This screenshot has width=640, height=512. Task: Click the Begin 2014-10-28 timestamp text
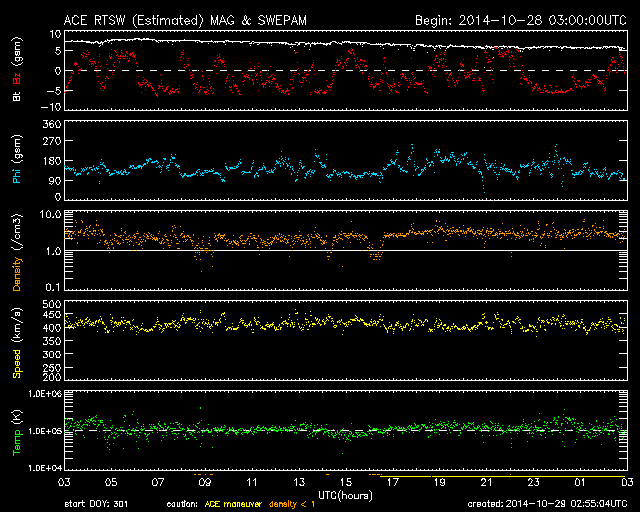[520, 20]
